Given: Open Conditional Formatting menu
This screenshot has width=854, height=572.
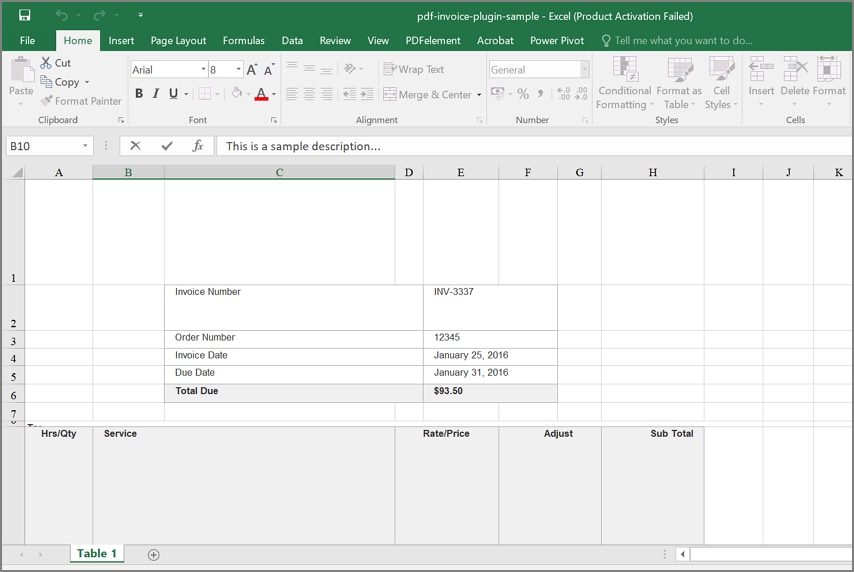Looking at the screenshot, I should [625, 83].
